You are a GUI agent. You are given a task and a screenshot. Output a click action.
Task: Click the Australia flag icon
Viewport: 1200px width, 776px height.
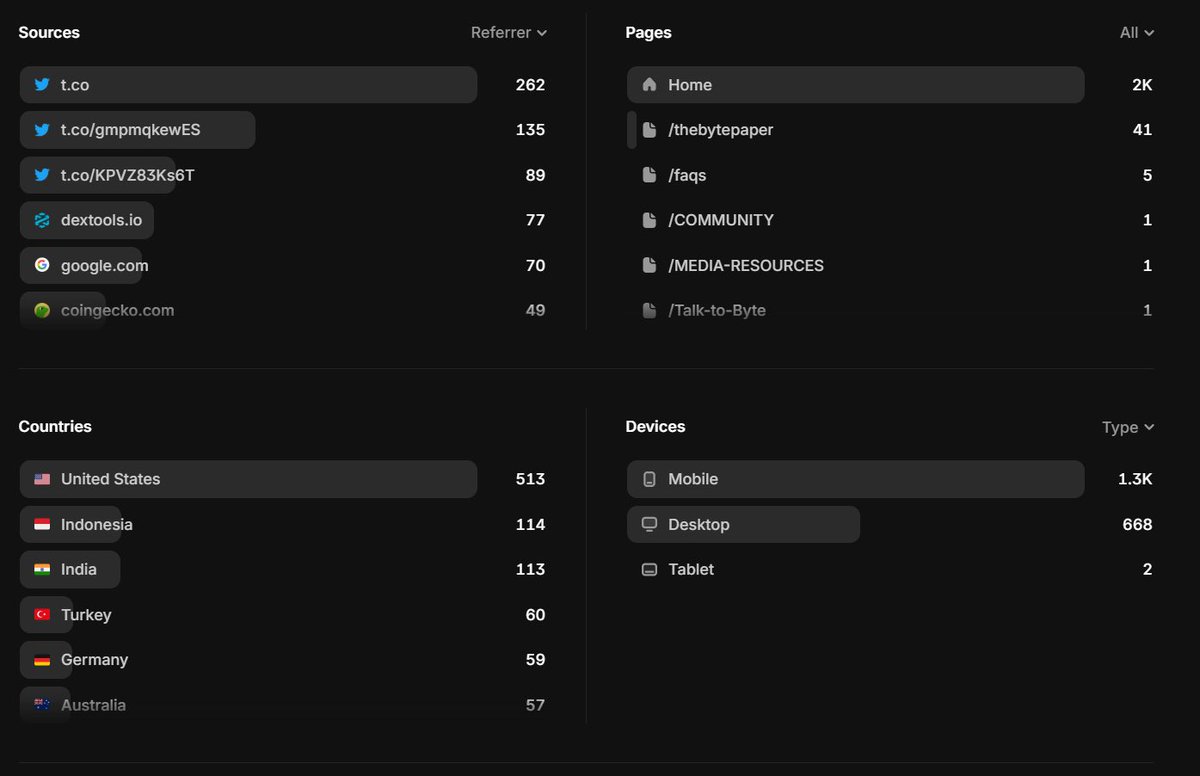[x=42, y=705]
